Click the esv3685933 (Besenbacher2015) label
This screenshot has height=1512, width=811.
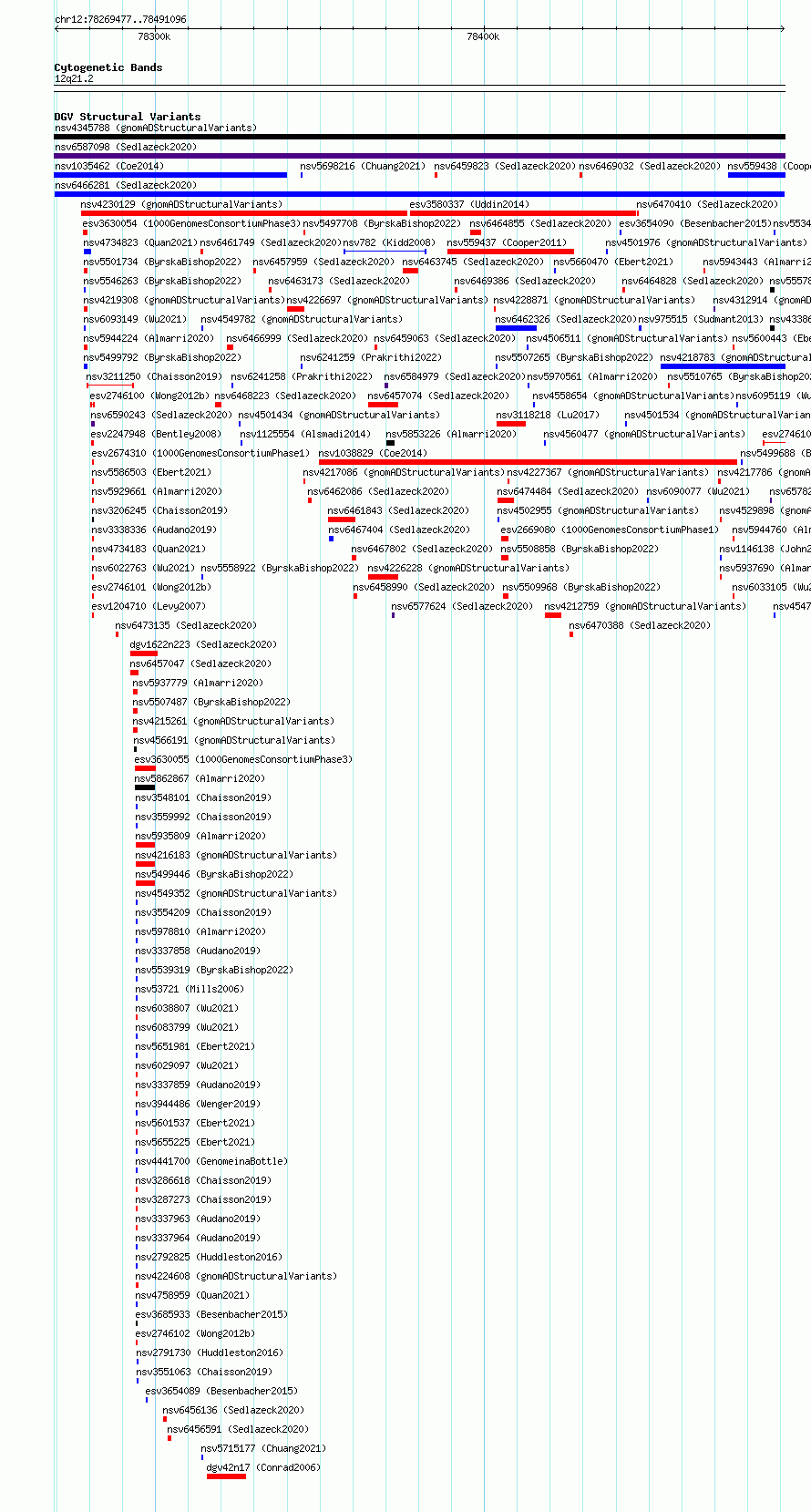click(x=212, y=1314)
